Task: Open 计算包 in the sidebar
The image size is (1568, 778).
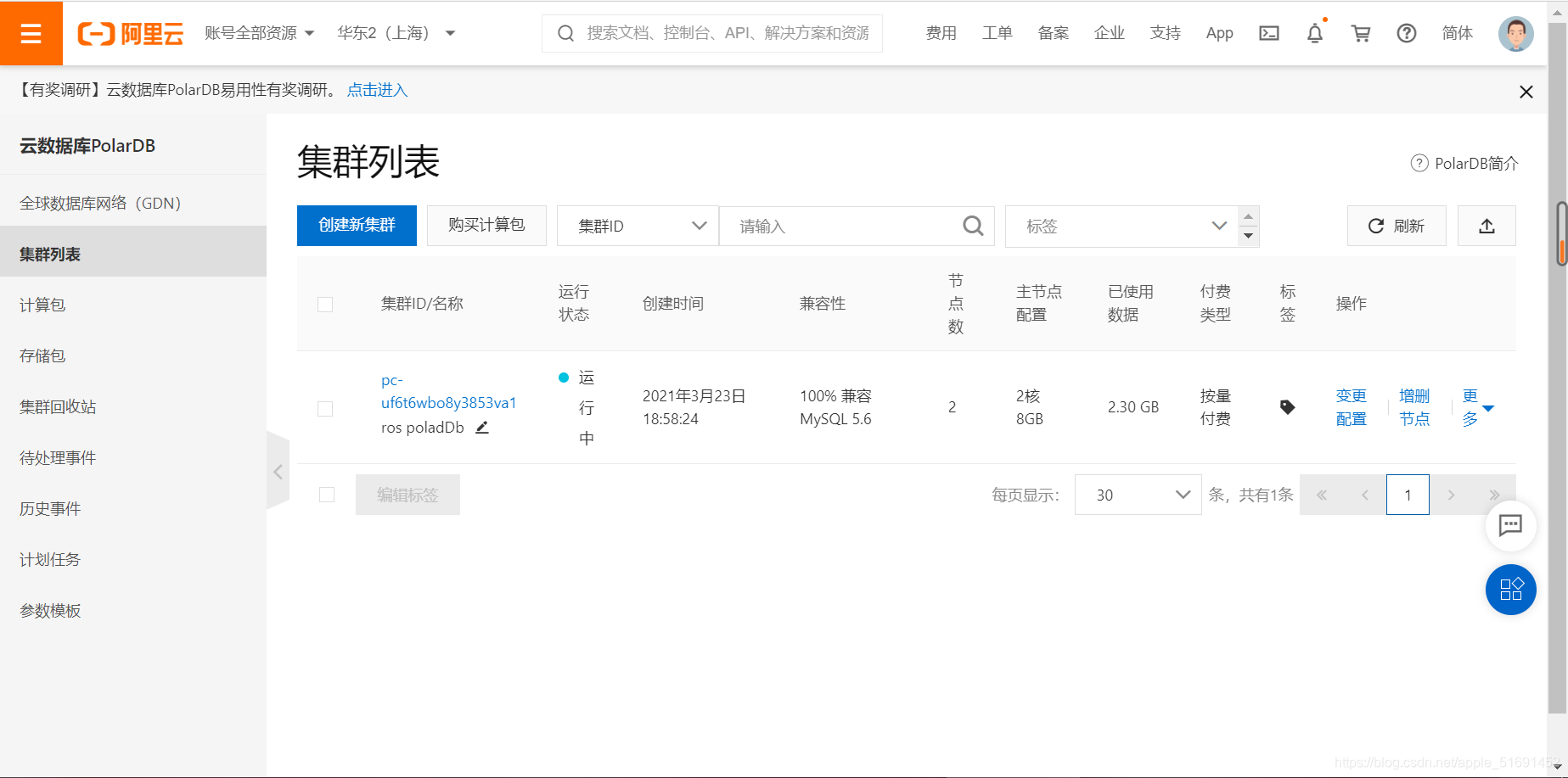Action: (x=133, y=305)
